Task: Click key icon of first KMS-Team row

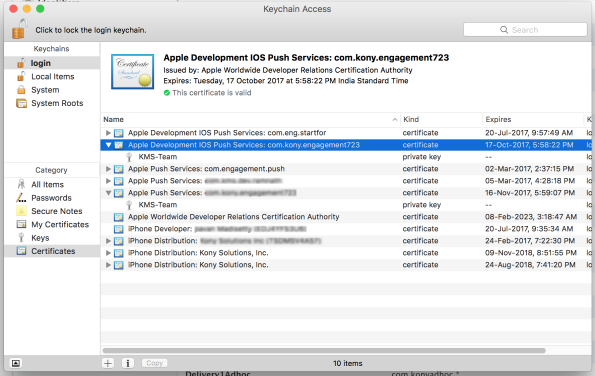Action: pos(129,157)
